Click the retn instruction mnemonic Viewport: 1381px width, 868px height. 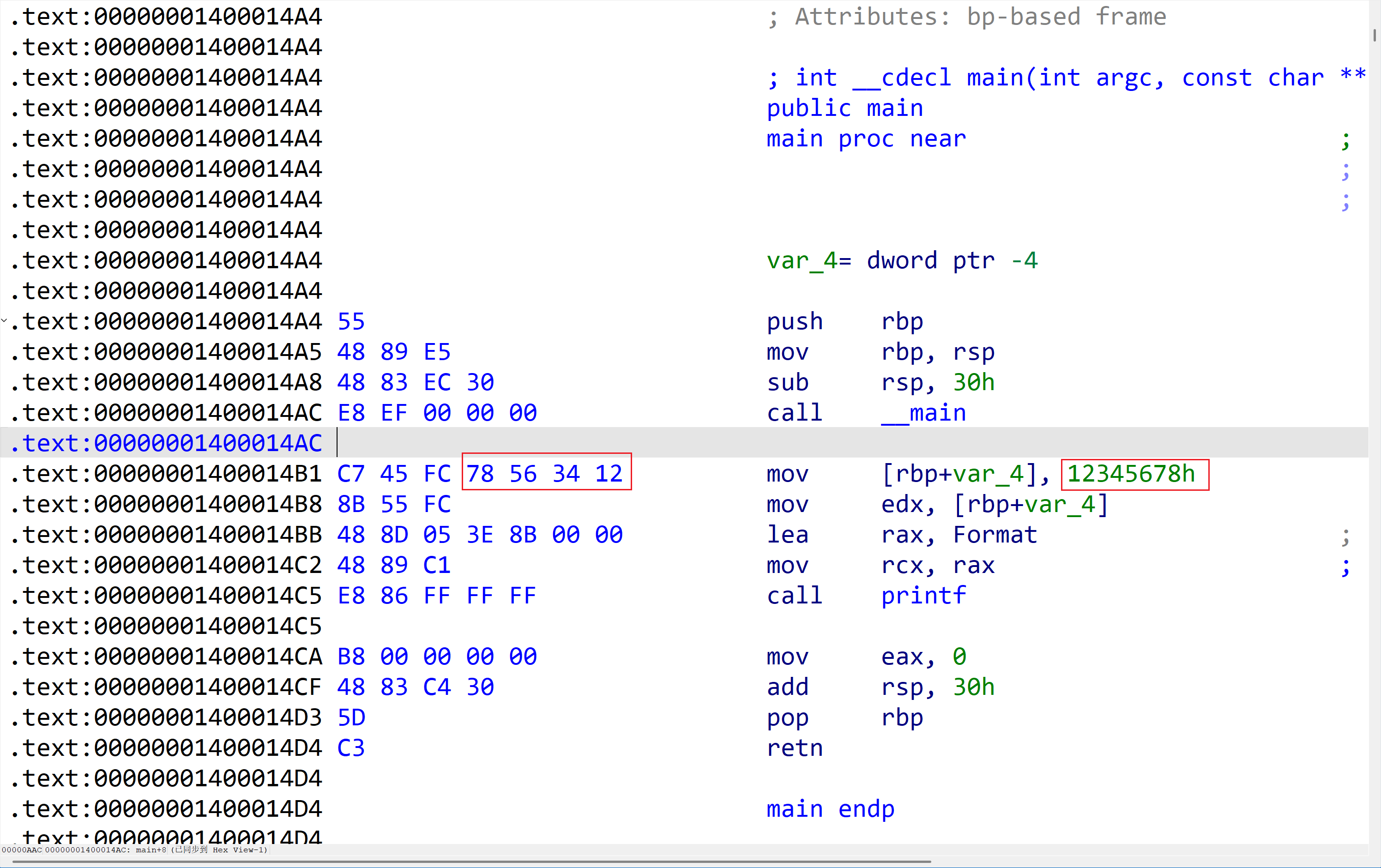click(x=794, y=748)
